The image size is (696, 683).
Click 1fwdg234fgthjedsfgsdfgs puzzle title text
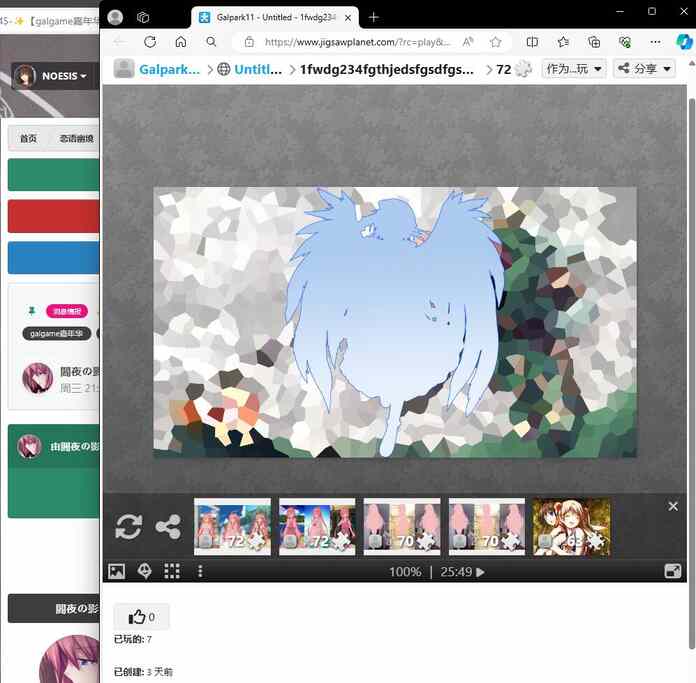(x=387, y=69)
